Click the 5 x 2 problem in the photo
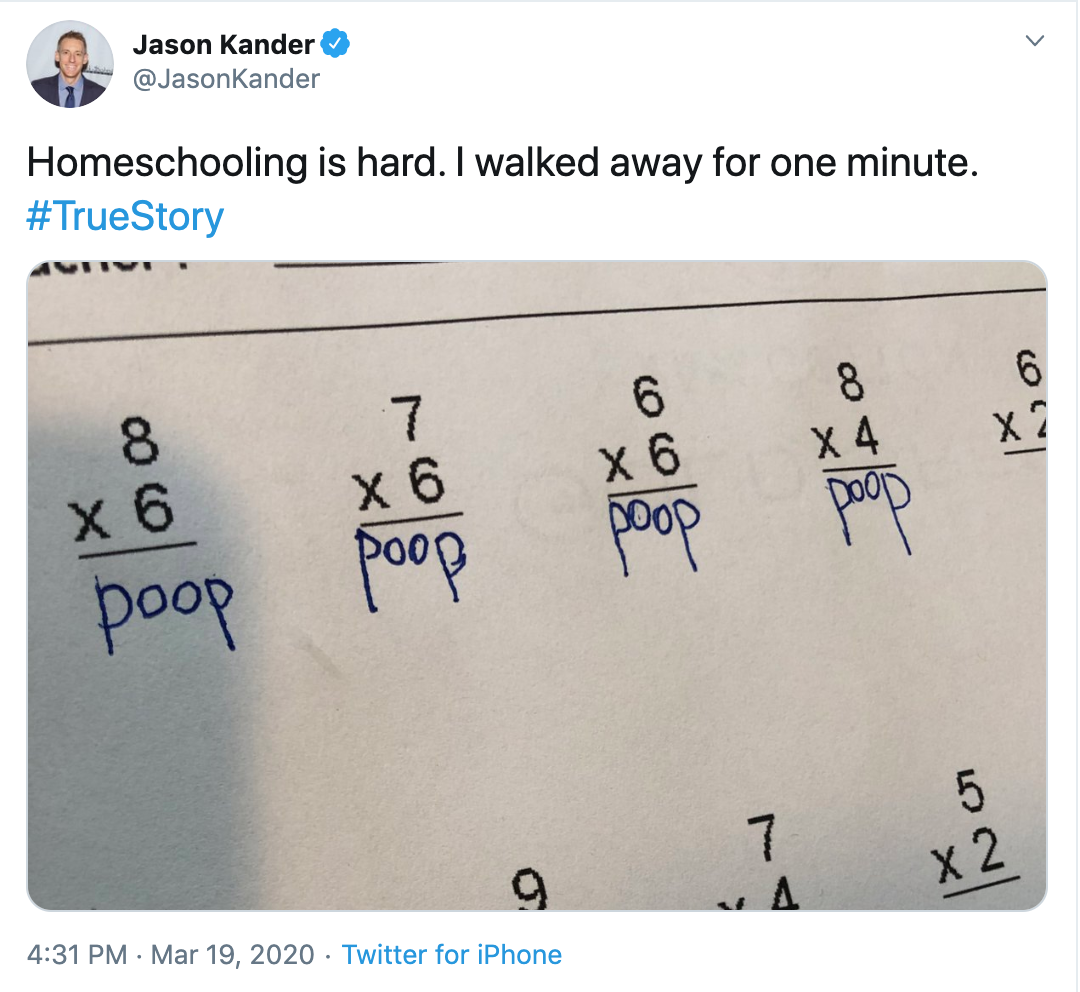 (973, 834)
